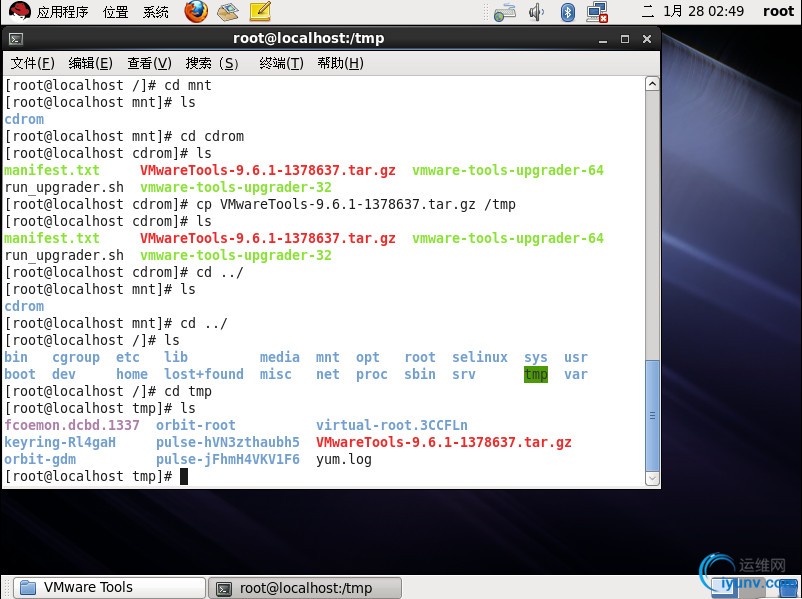Click lost+found directory name
Screen dimensions: 802x599
[204, 374]
